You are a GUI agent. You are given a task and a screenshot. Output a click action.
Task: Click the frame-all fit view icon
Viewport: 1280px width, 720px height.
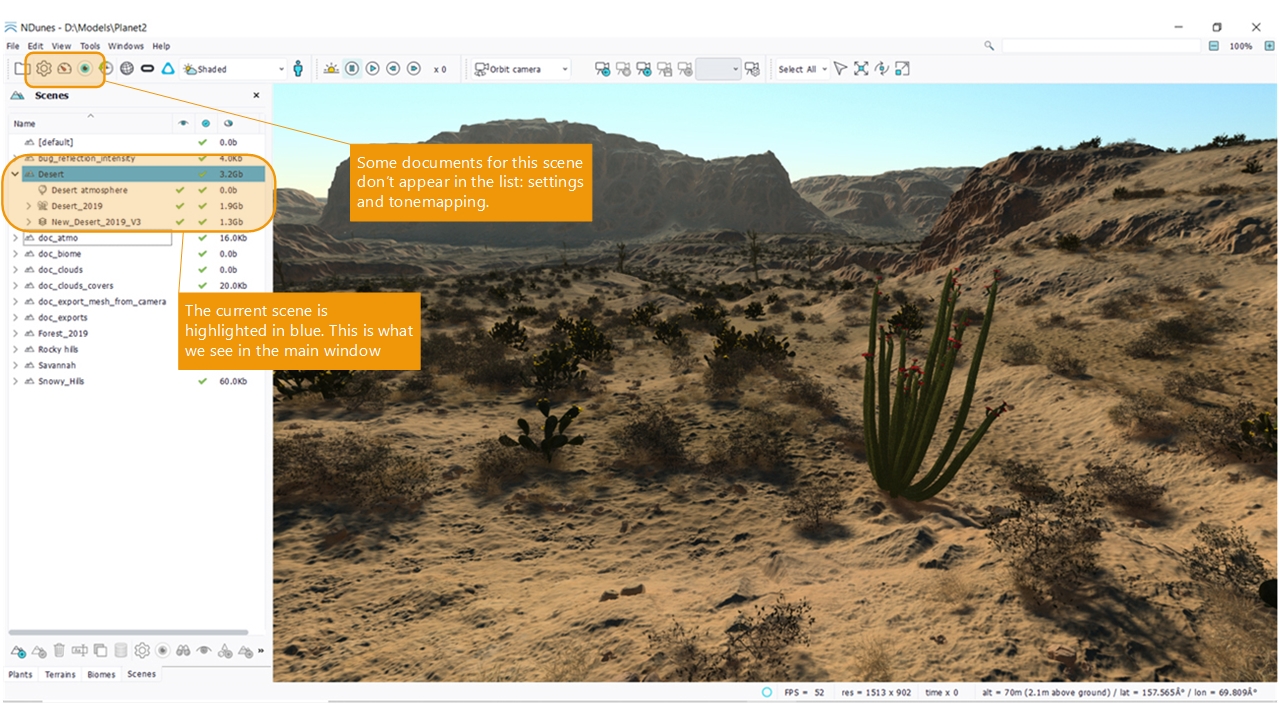coord(861,69)
